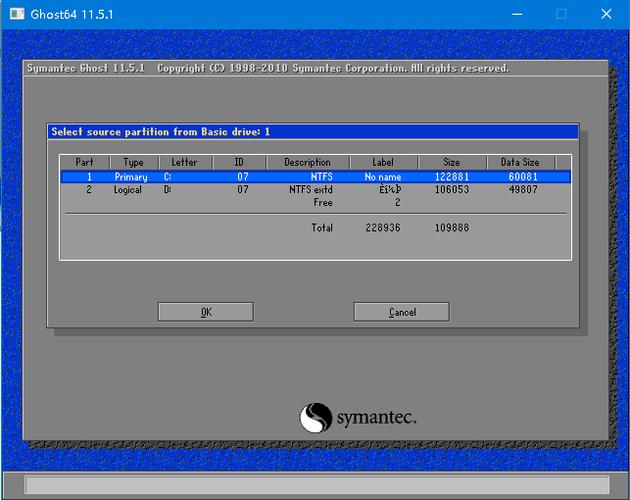Minimize the Ghost64 window
The image size is (630, 500).
[518, 14]
